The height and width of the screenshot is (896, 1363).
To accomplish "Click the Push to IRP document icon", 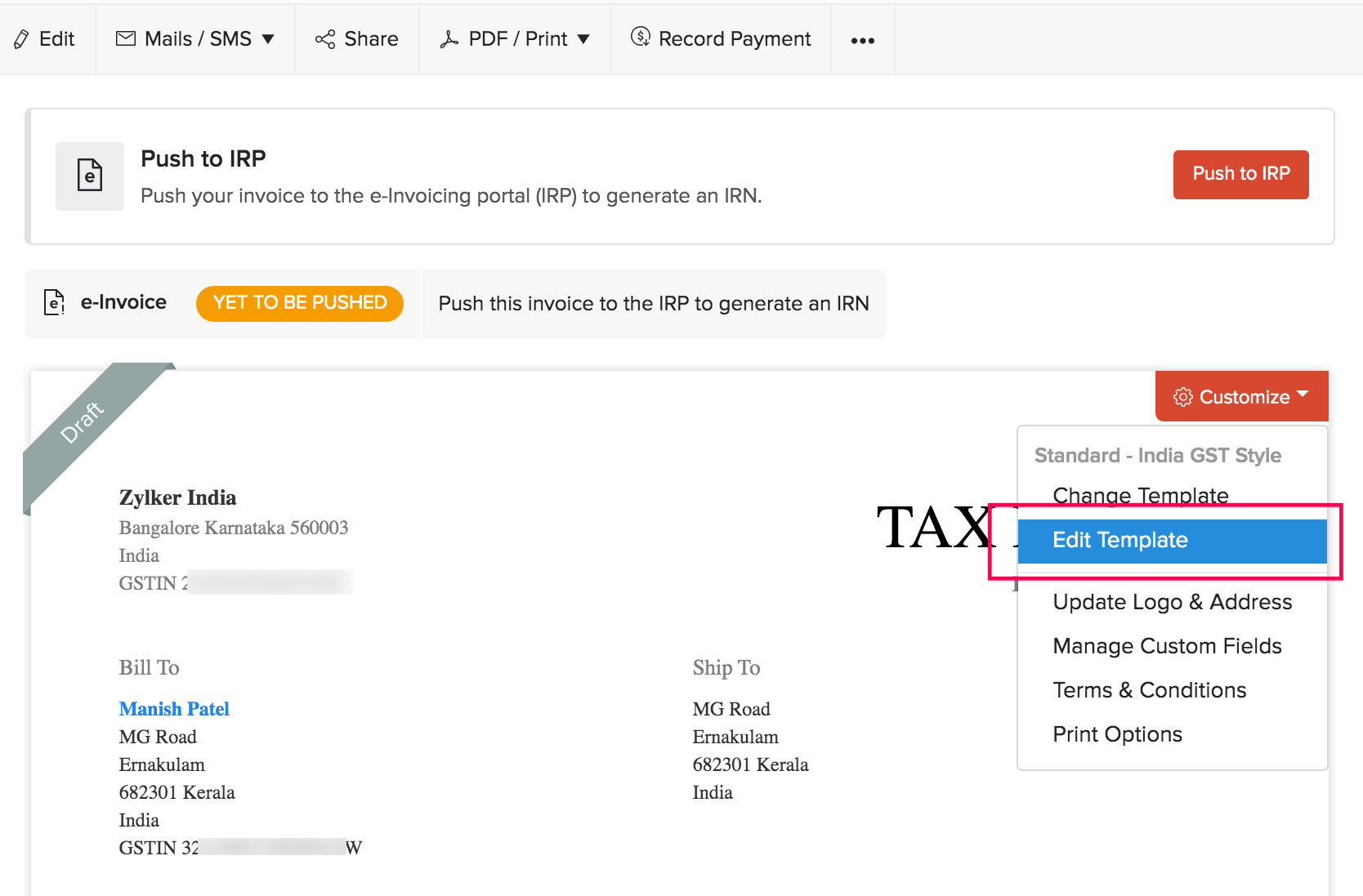I will [x=90, y=176].
